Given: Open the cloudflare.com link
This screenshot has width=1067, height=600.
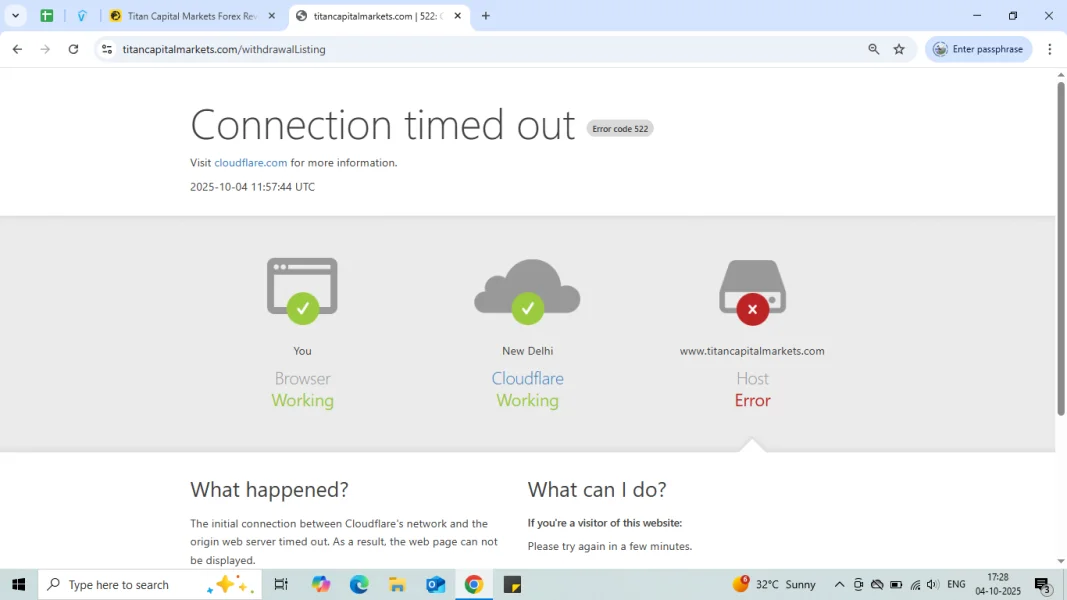Looking at the screenshot, I should [x=250, y=163].
